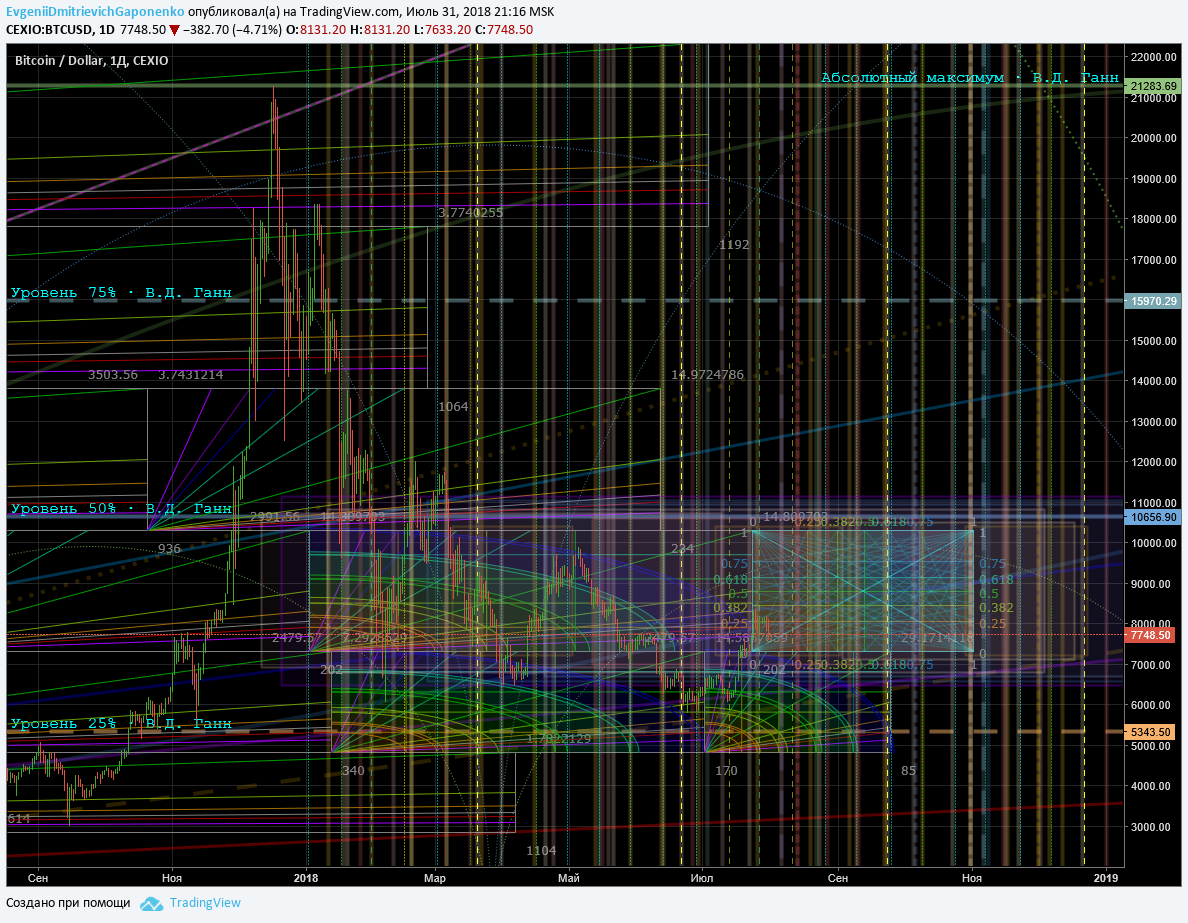This screenshot has height=923, width=1188.
Task: Click the 'Мар' label on the time axis
Action: (435, 878)
